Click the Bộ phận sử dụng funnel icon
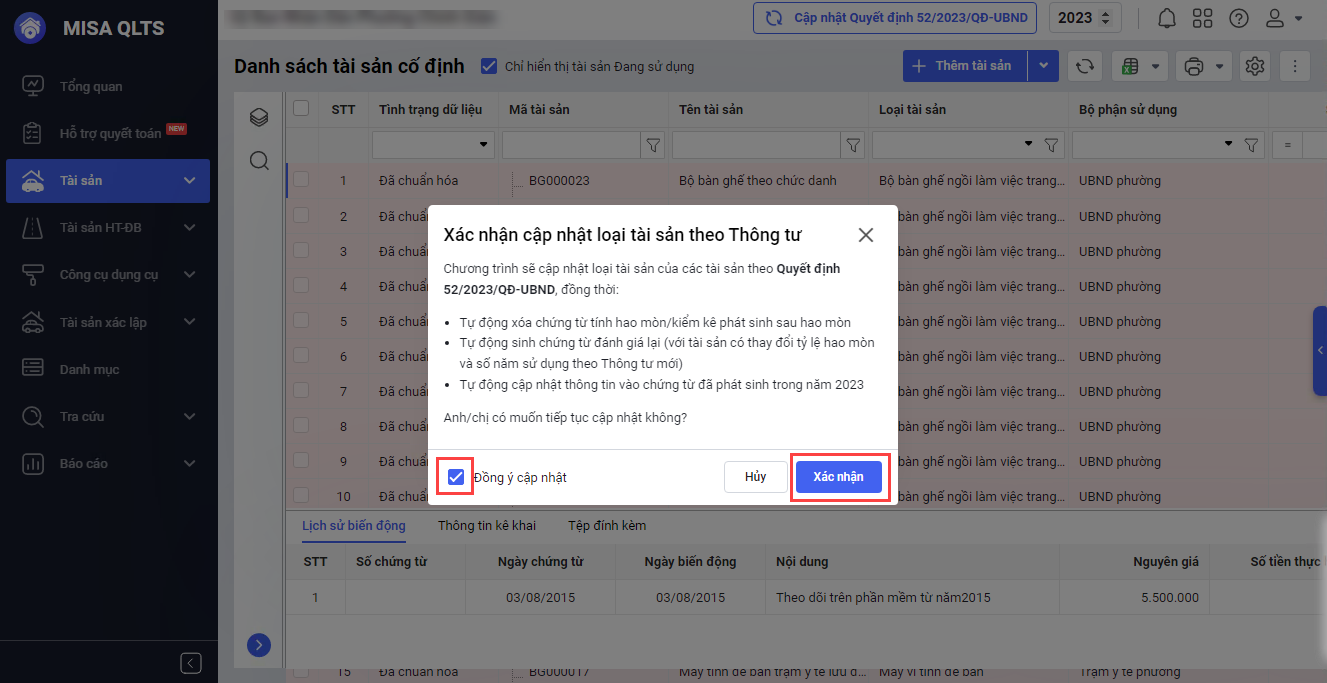 click(1251, 145)
